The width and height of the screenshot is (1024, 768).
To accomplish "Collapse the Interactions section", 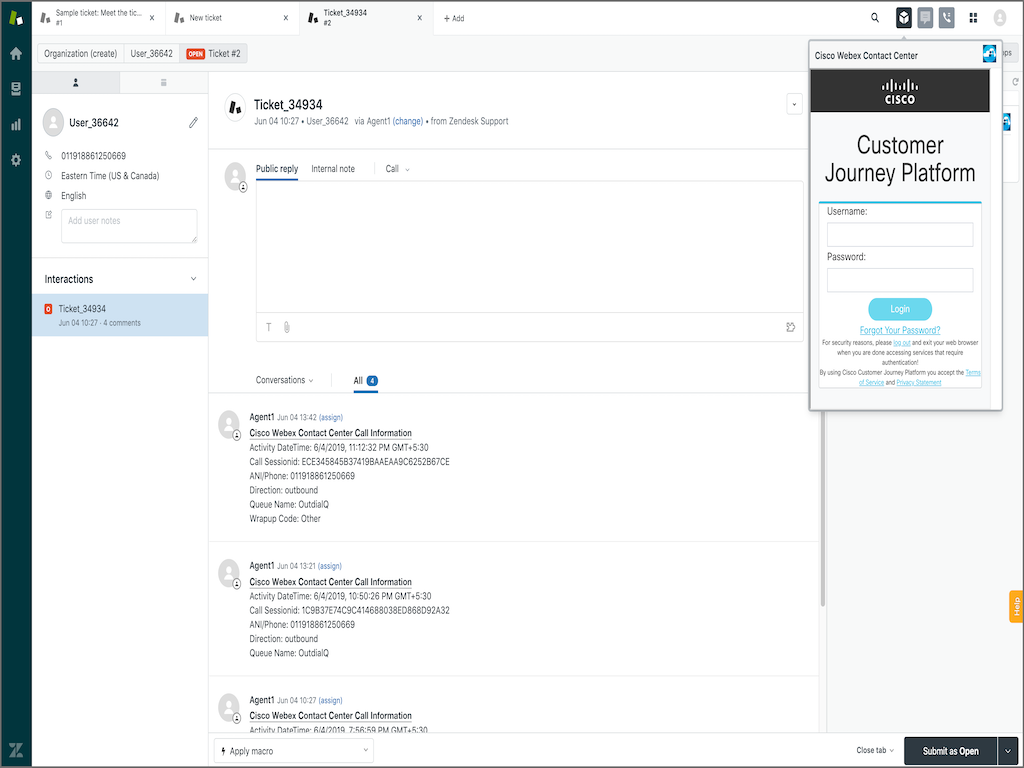I will pos(193,280).
